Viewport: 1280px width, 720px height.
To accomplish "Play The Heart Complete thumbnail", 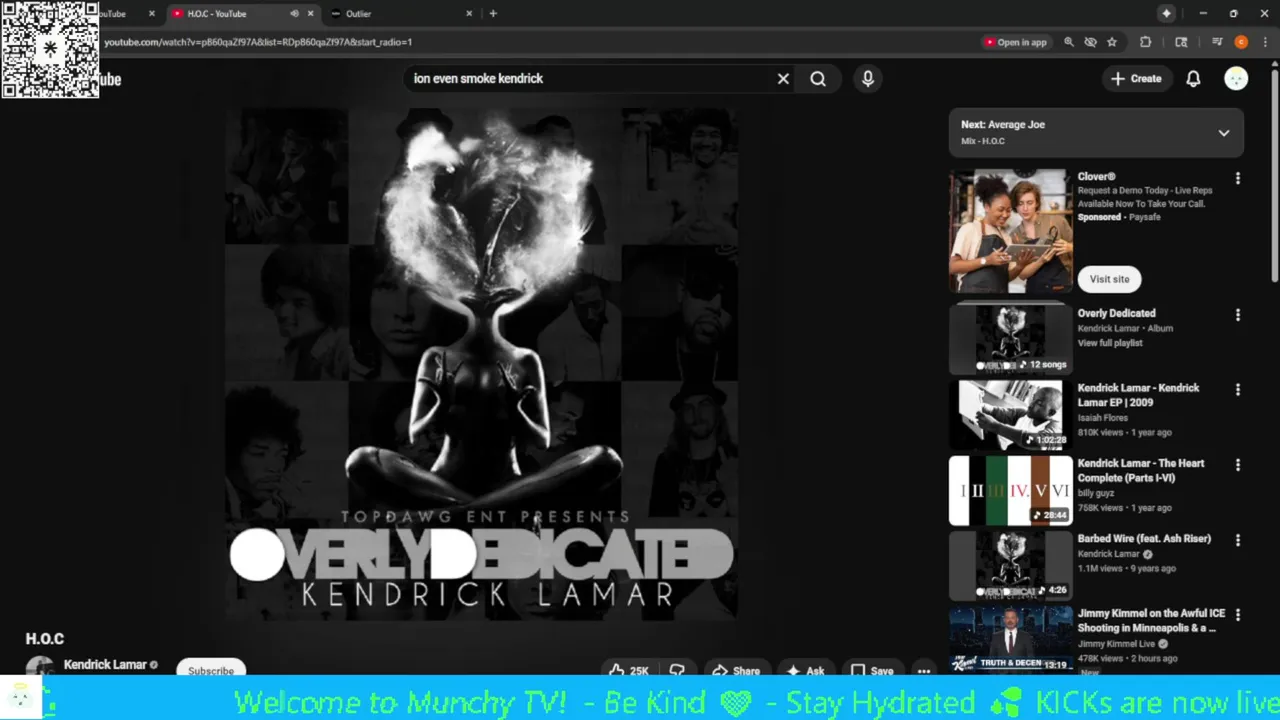I will (1010, 490).
